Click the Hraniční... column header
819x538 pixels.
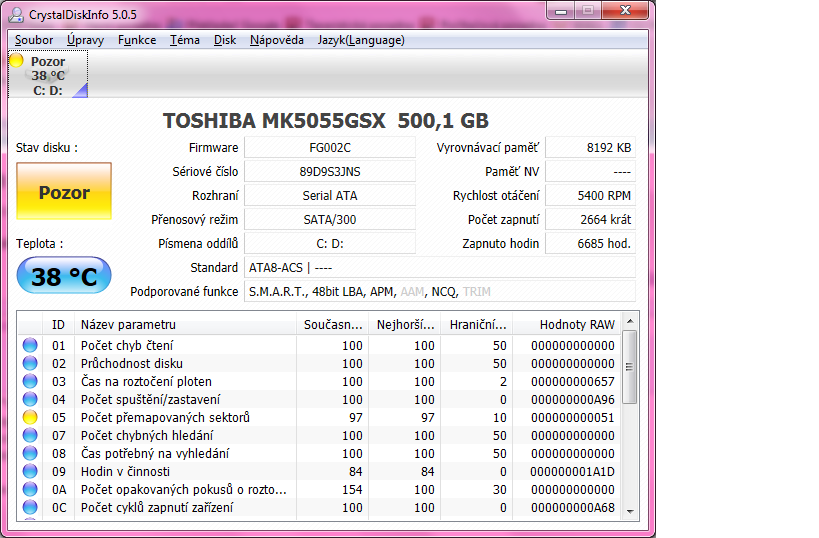coord(477,324)
